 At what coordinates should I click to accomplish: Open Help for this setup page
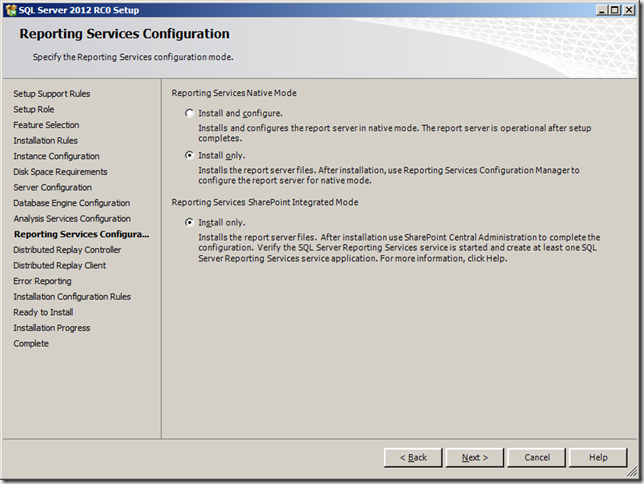point(598,457)
